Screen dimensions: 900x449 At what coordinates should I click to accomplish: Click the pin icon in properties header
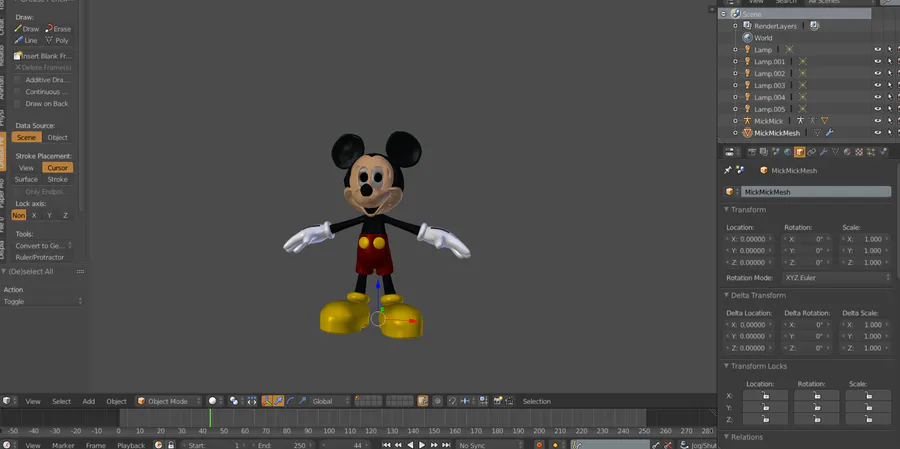coord(728,170)
